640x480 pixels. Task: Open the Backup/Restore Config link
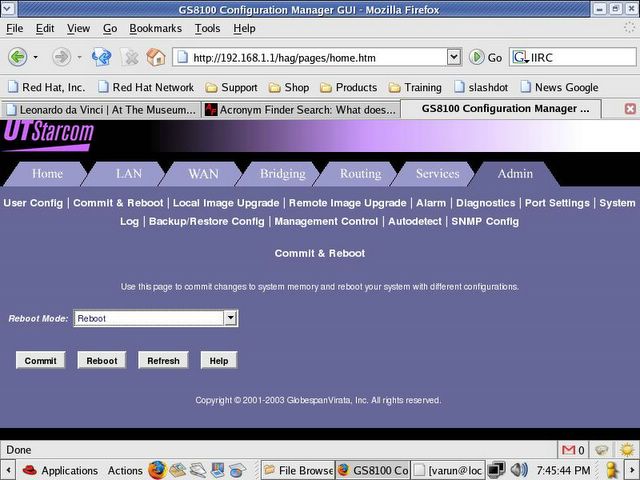tap(207, 221)
